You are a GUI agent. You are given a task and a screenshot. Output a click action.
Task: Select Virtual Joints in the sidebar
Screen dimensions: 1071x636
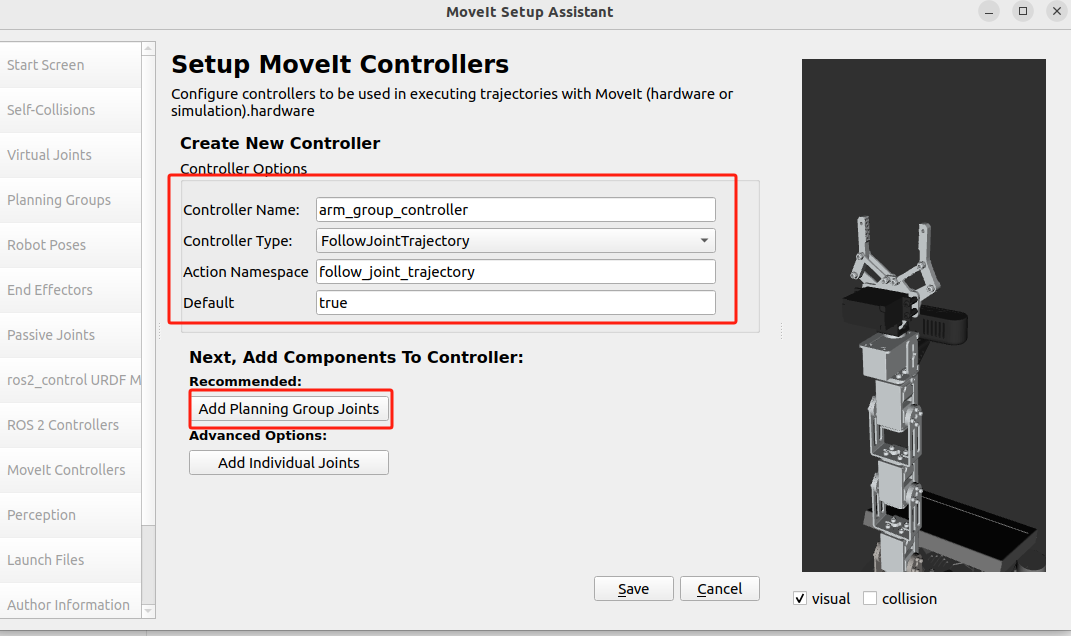pos(70,155)
